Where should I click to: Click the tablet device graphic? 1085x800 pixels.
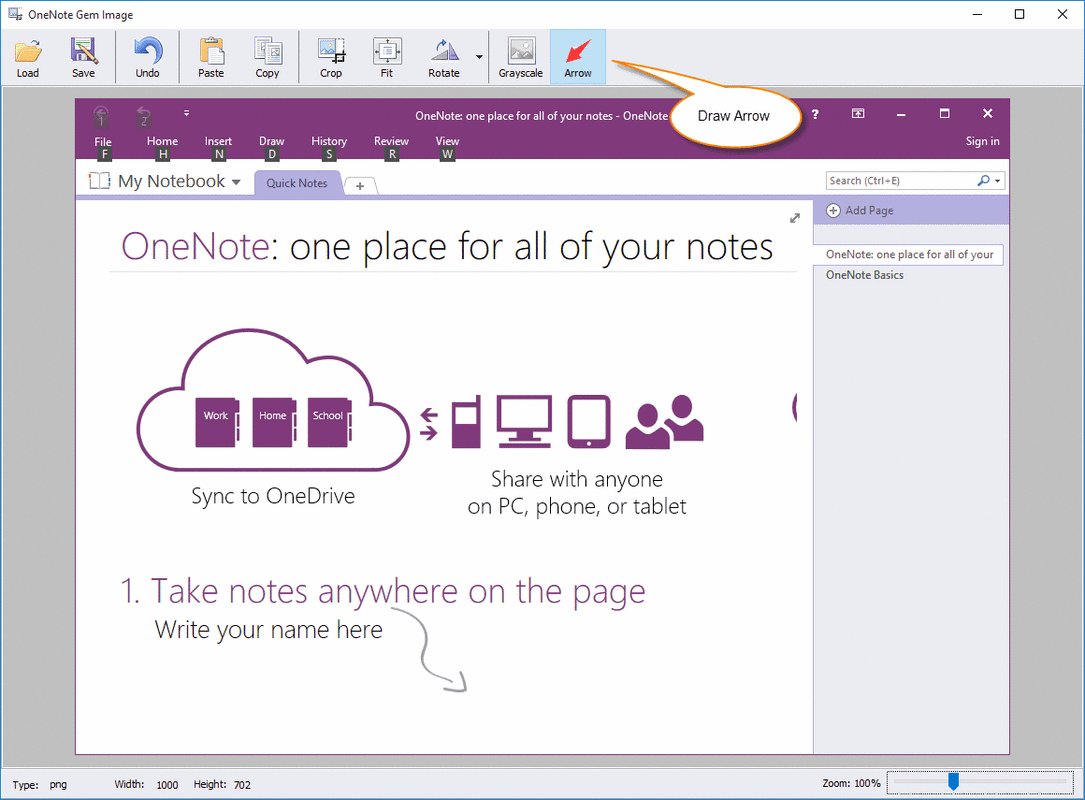coord(589,421)
